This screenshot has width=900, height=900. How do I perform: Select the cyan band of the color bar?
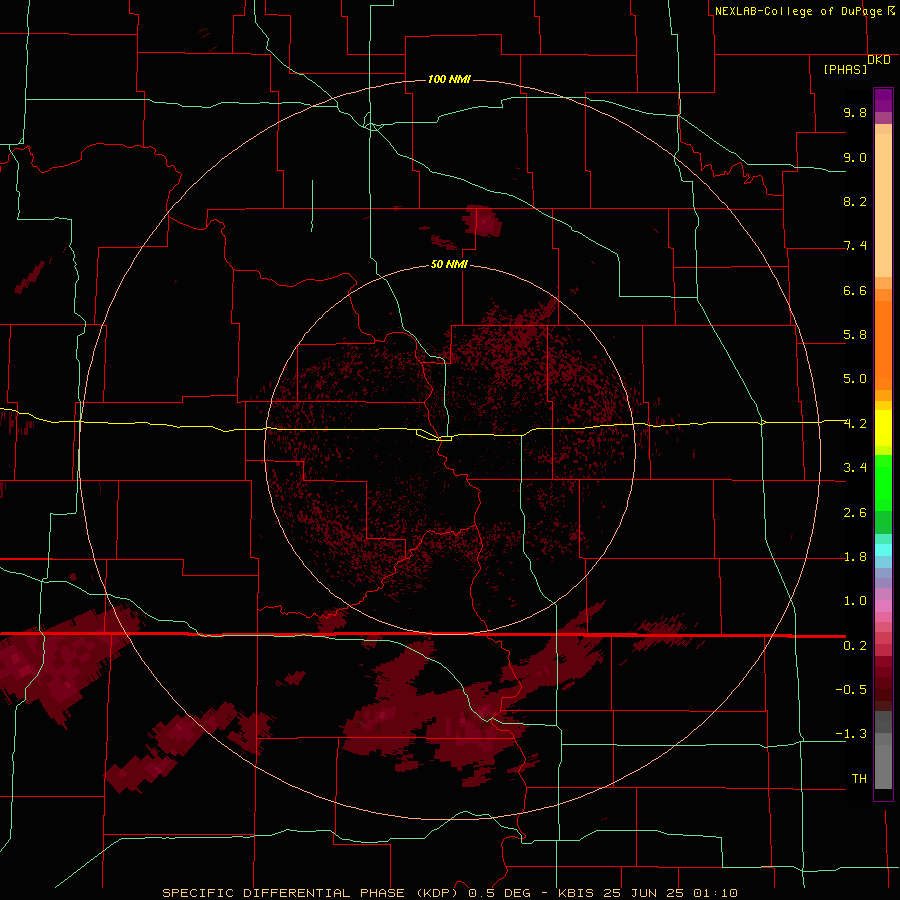pos(883,550)
